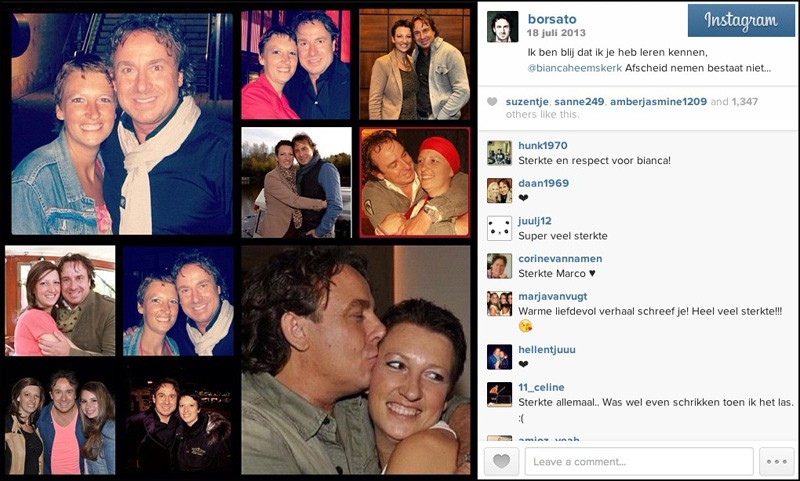Image resolution: width=800 pixels, height=481 pixels.
Task: Click the Leave a comment input field
Action: tap(639, 462)
